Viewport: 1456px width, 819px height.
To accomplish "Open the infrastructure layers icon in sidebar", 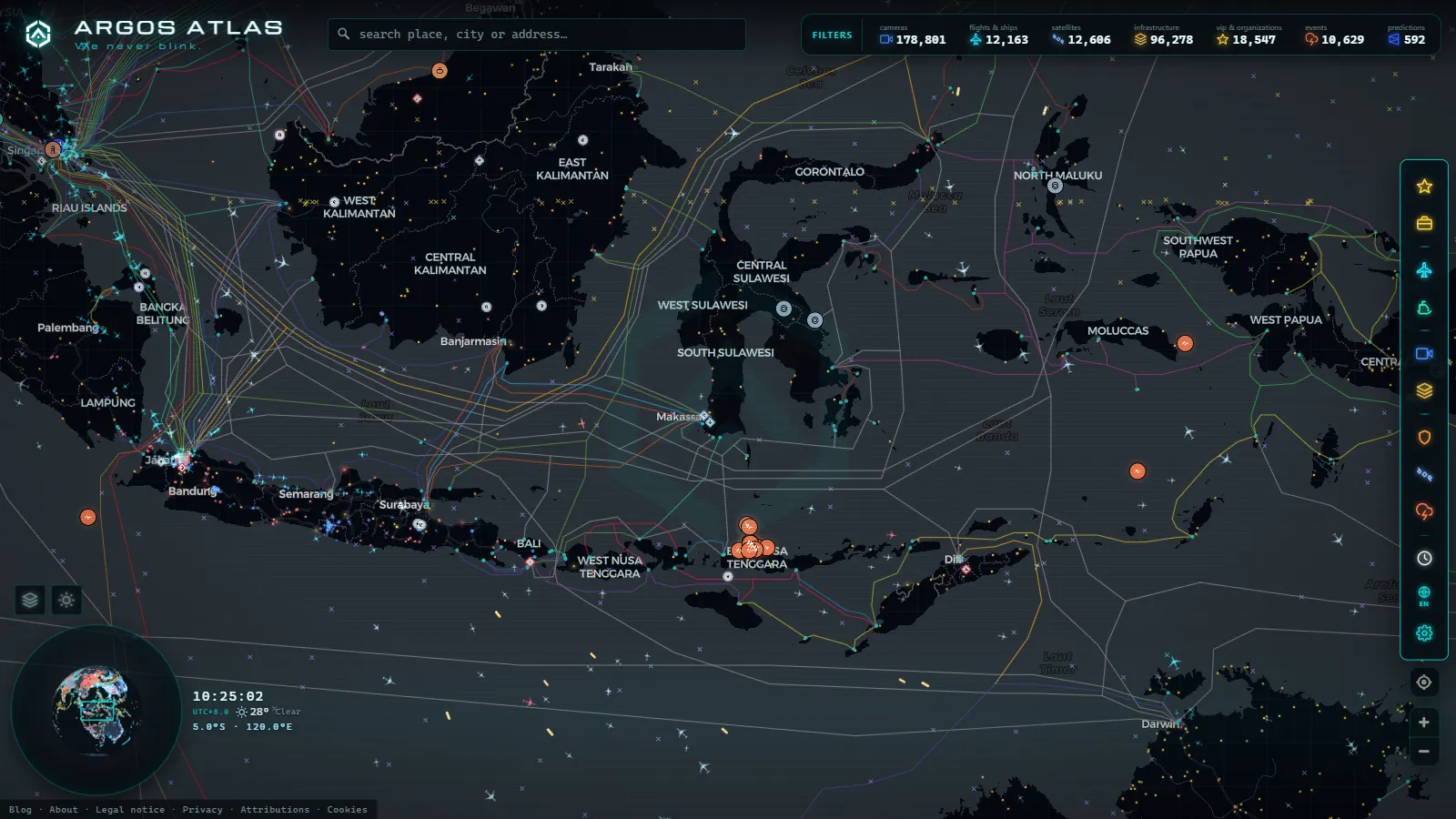I will click(1424, 390).
